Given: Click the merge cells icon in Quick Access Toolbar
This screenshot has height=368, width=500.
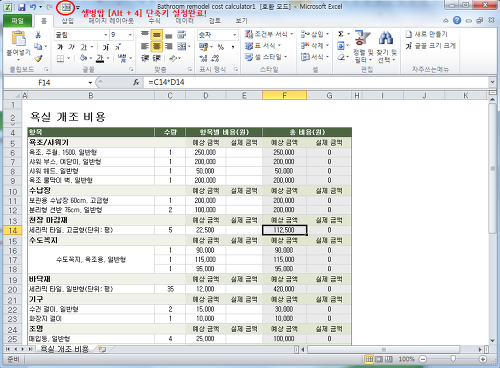Looking at the screenshot, I should [66, 7].
